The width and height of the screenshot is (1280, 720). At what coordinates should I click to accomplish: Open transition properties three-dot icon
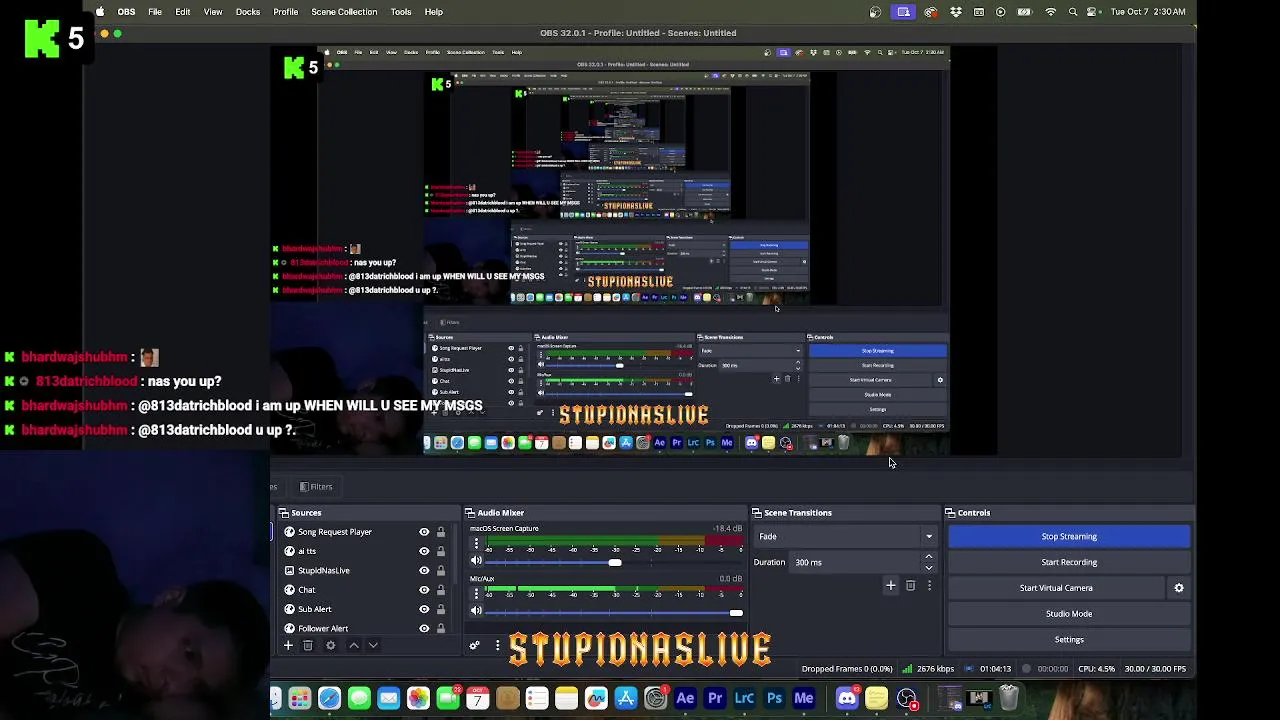pyautogui.click(x=929, y=586)
